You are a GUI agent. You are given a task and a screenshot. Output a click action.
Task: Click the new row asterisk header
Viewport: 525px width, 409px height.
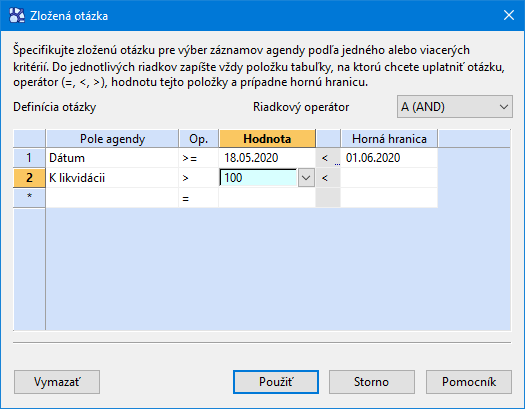point(29,197)
